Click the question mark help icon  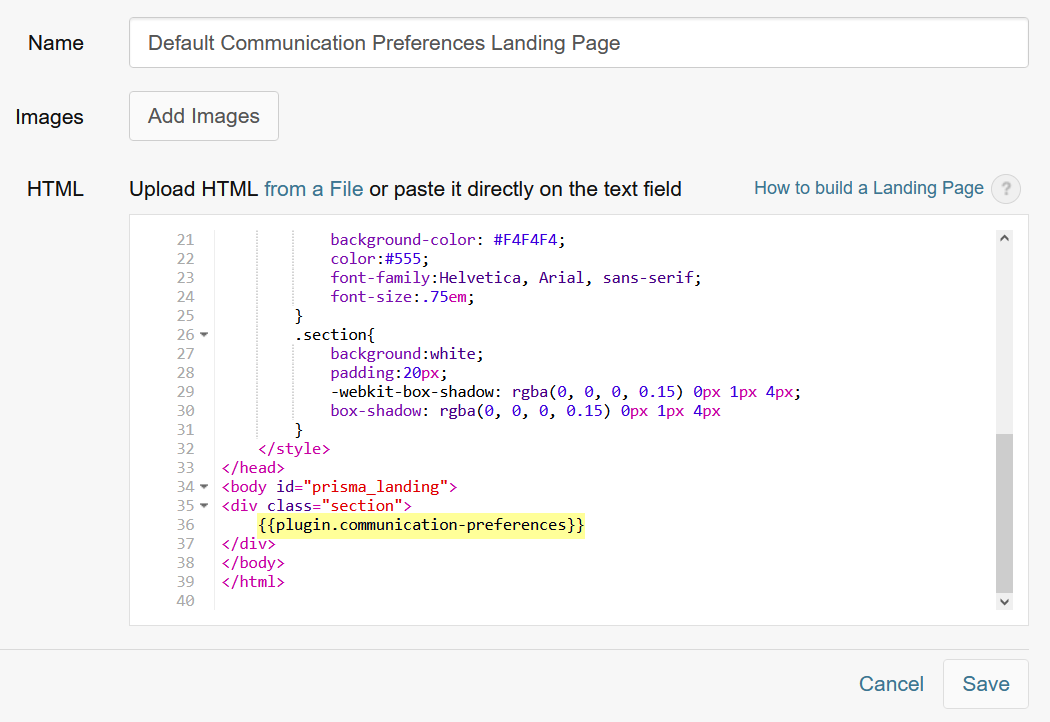[x=1006, y=189]
